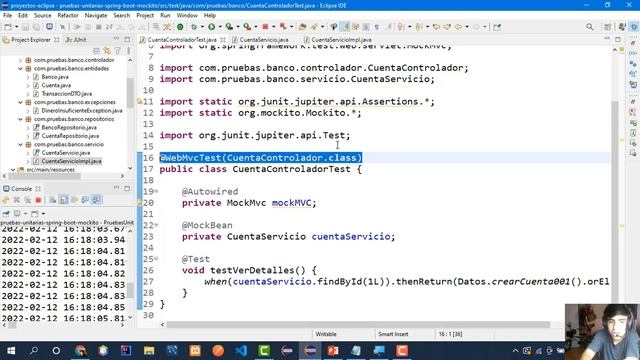The height and width of the screenshot is (360, 640).
Task: Click the Debug bug toolbar icon
Action: (194, 27)
